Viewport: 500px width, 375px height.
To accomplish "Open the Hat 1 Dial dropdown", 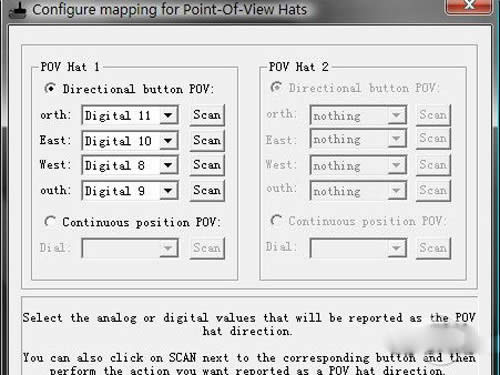I will coord(130,248).
